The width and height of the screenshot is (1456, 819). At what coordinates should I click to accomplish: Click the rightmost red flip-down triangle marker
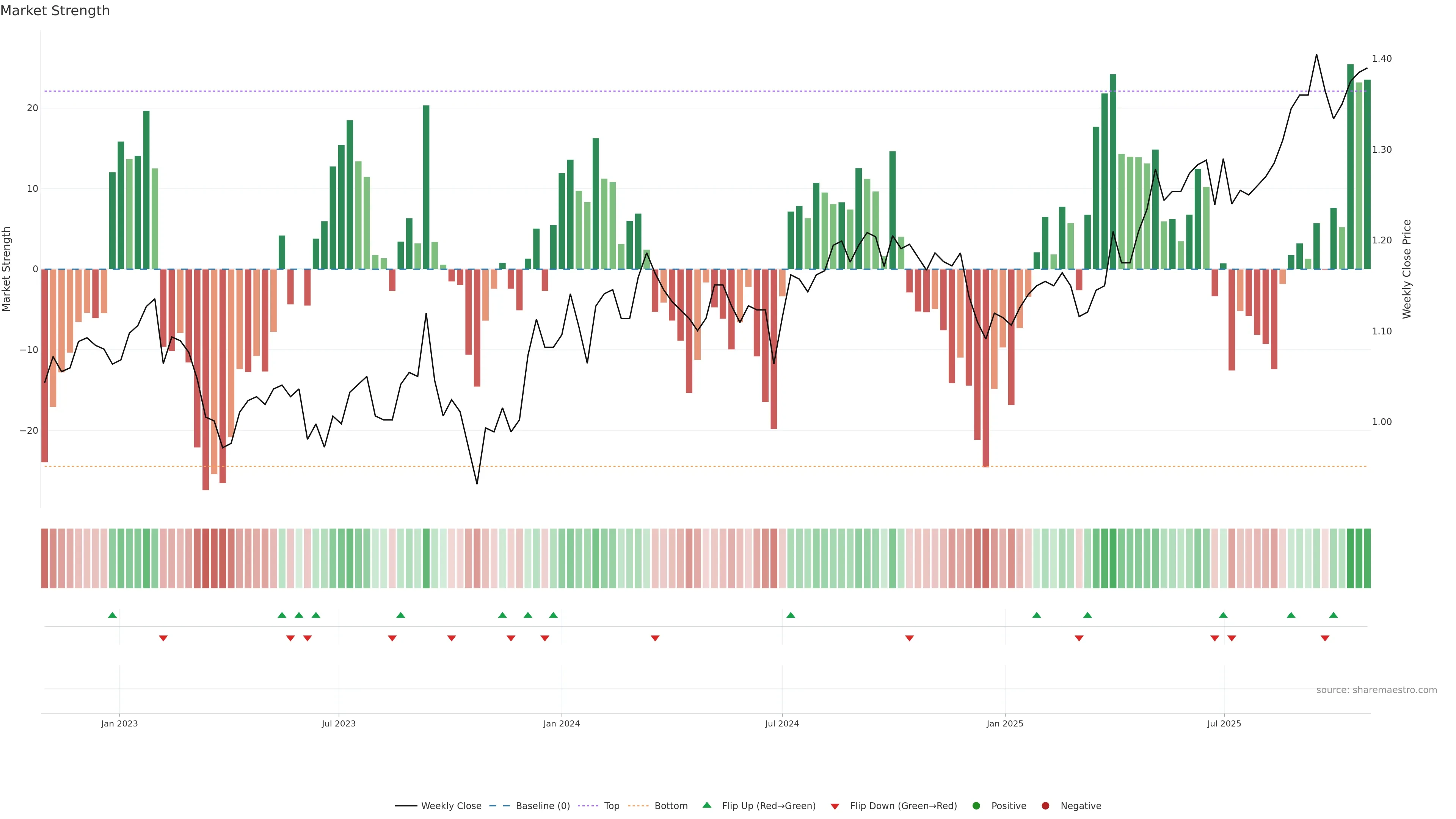[1325, 638]
